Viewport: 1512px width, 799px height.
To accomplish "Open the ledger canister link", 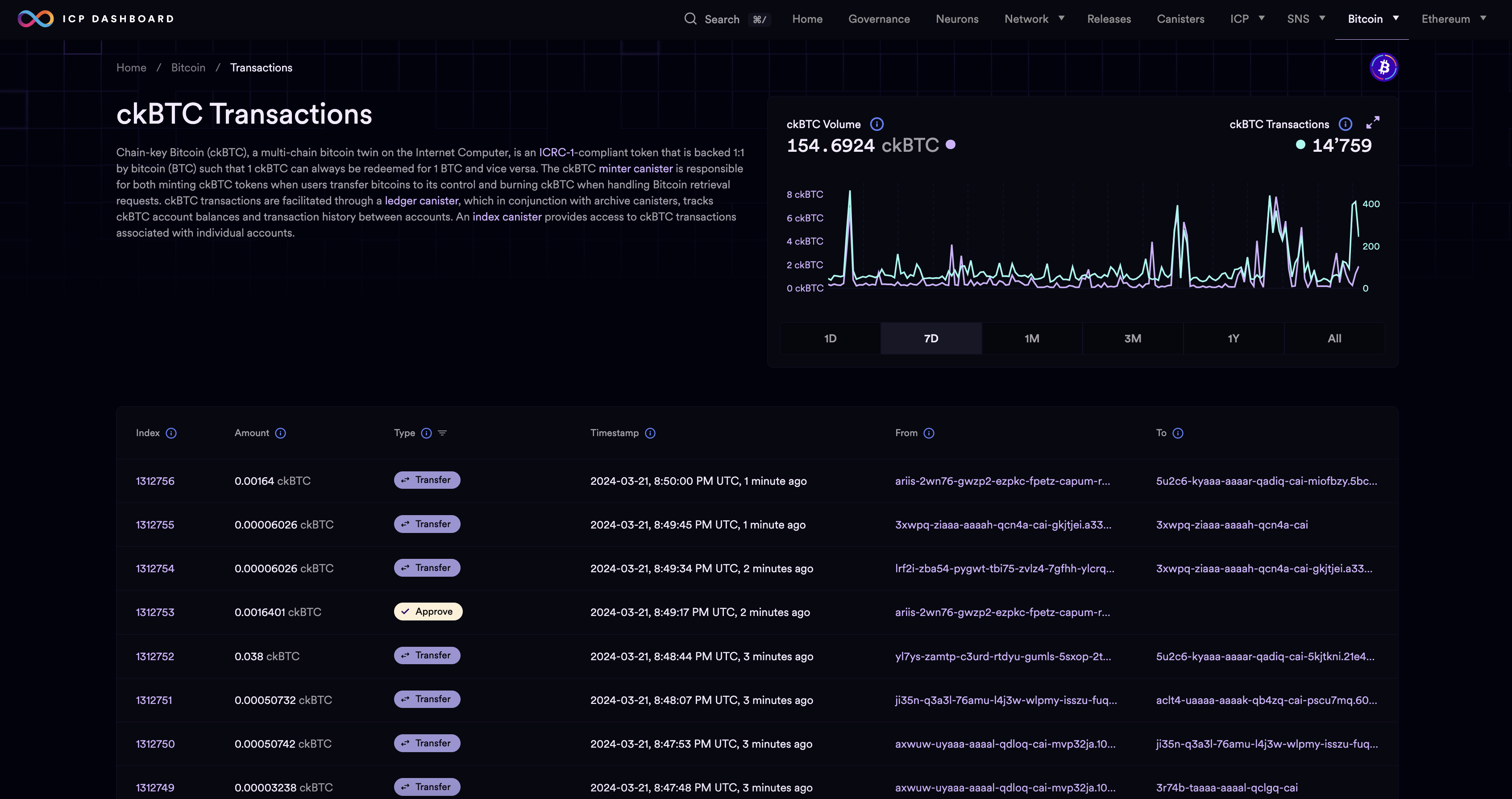I will point(421,201).
